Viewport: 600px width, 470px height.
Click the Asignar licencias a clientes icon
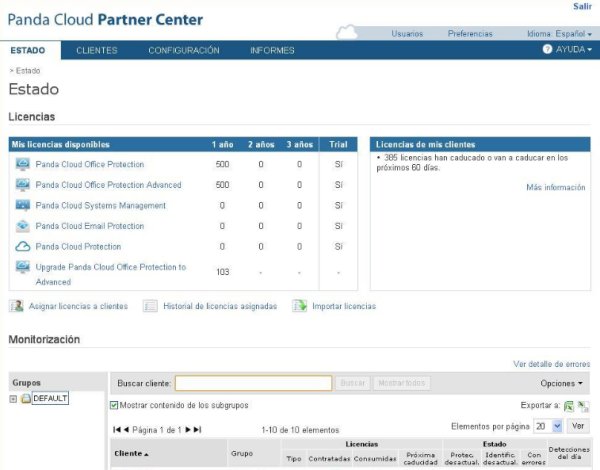(16, 306)
